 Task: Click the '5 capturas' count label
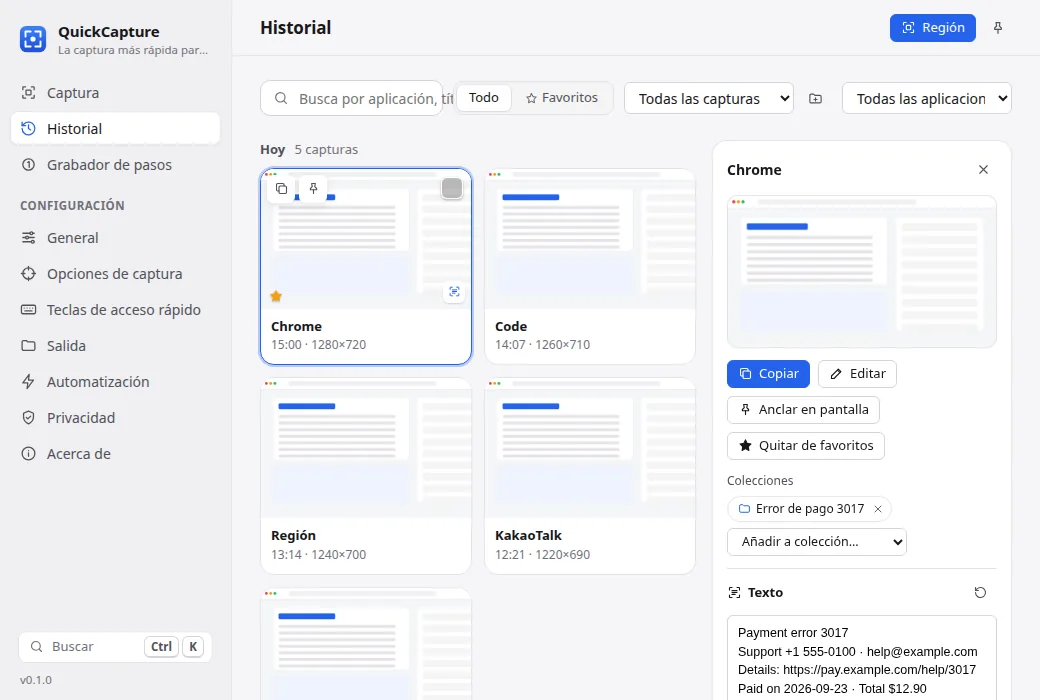pyautogui.click(x=326, y=149)
